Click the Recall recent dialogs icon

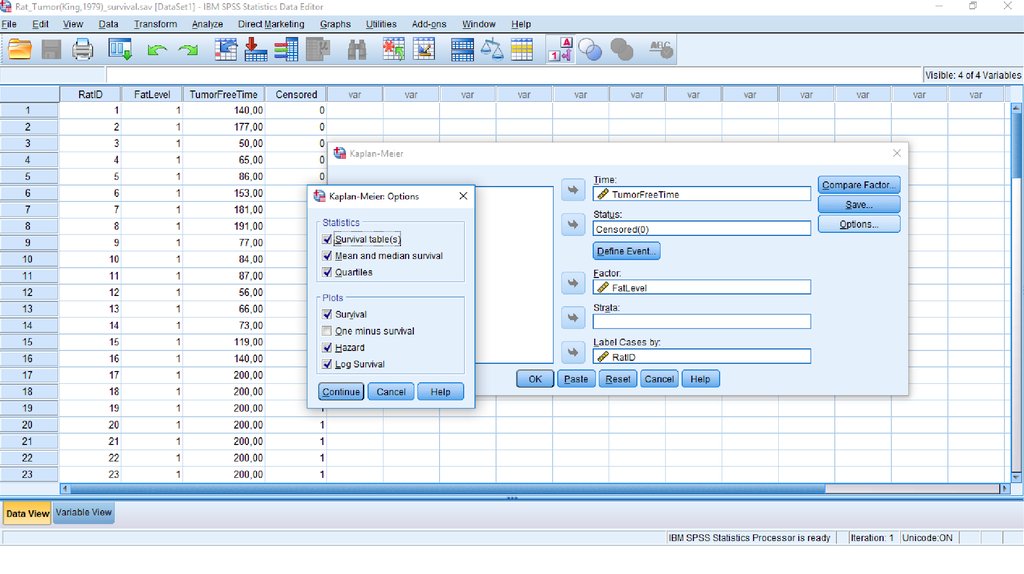click(121, 49)
